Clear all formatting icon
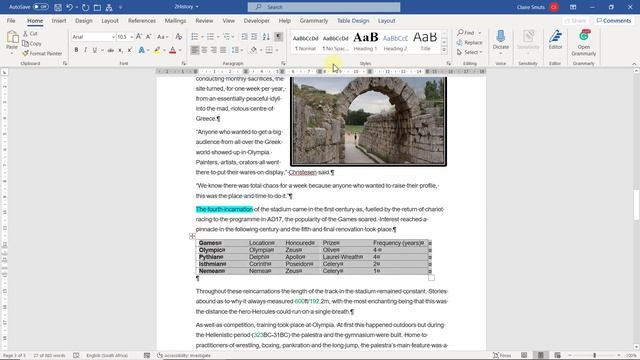Image resolution: width=640 pixels, height=360 pixels. click(x=178, y=37)
